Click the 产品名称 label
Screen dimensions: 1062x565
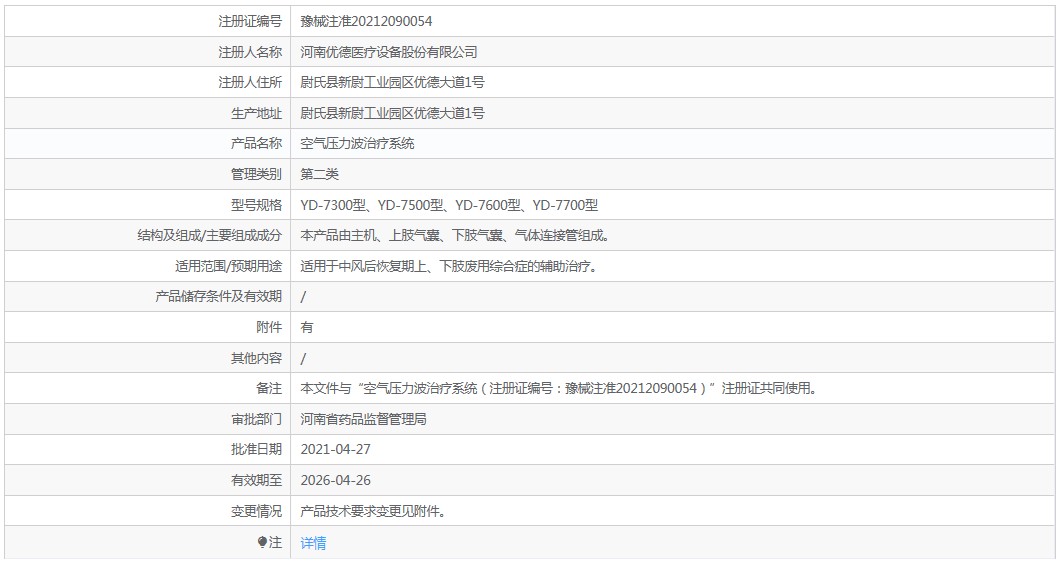[256, 143]
